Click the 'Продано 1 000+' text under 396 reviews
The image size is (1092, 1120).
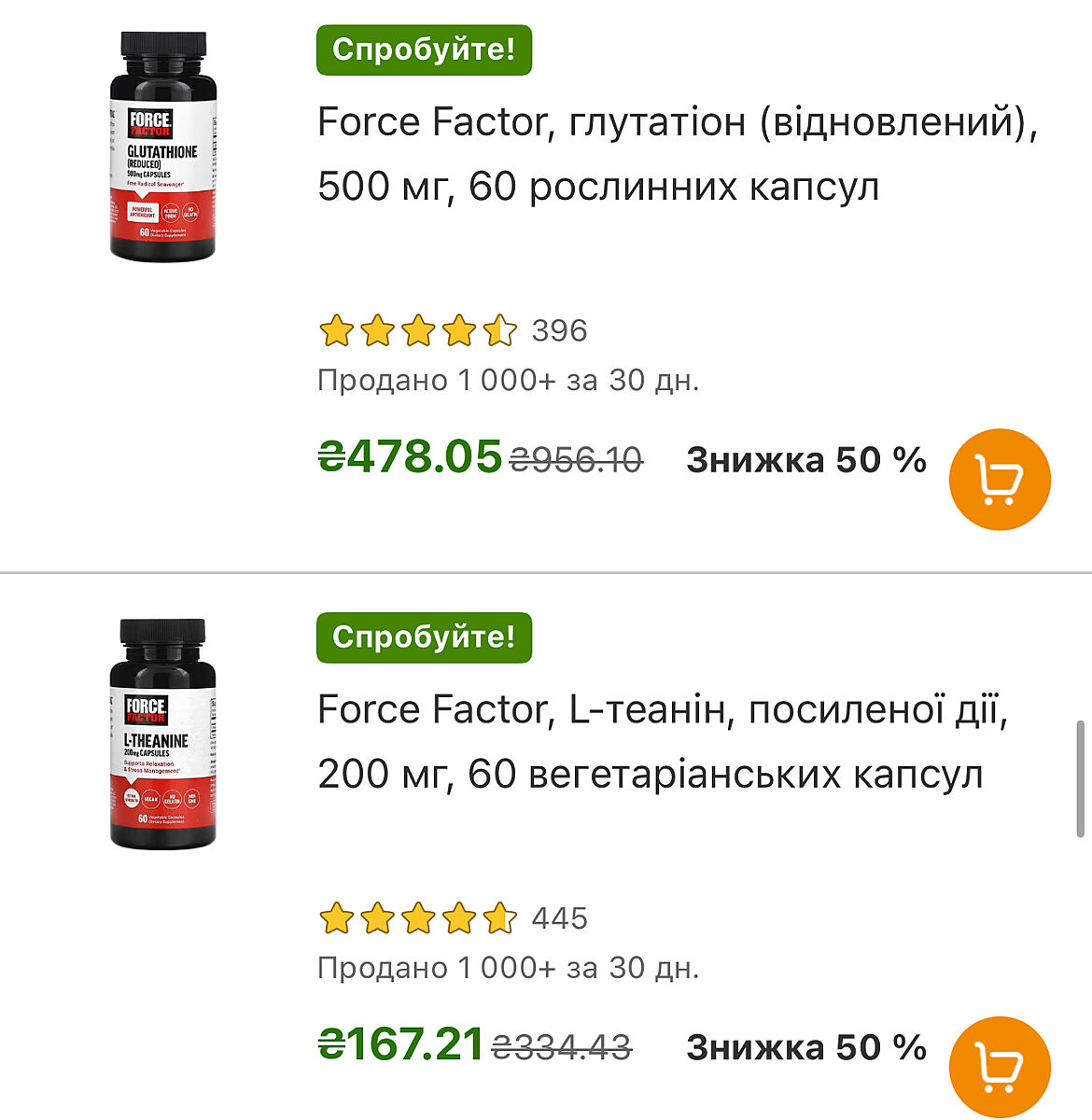[x=508, y=381]
